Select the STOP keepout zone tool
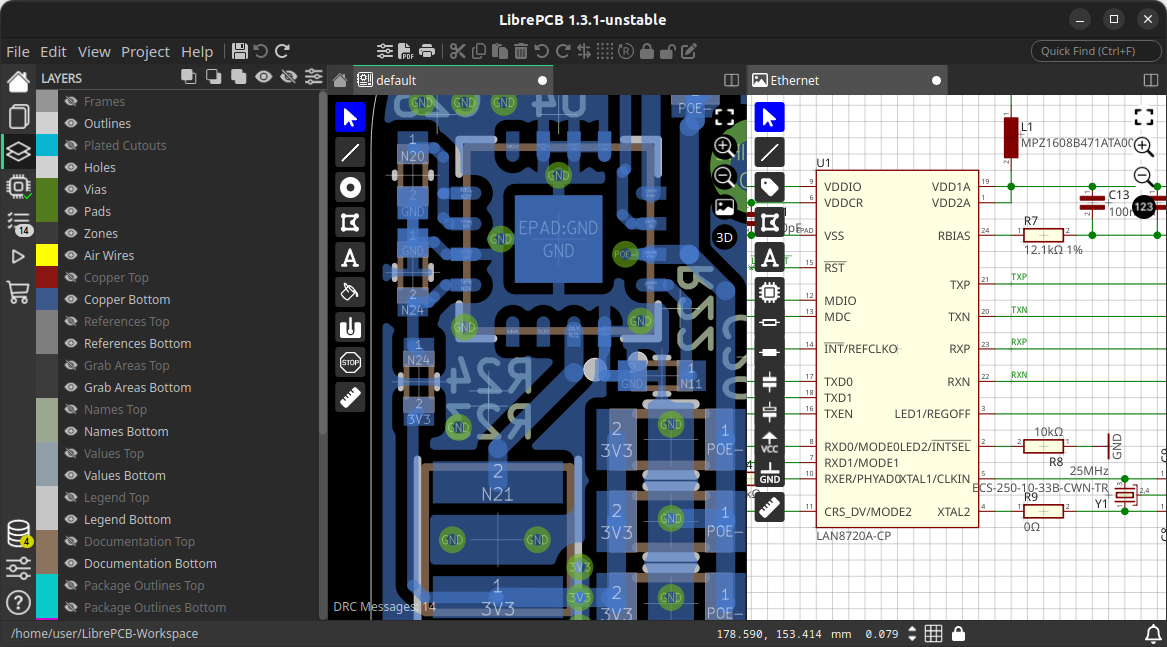1167x647 pixels. tap(350, 363)
